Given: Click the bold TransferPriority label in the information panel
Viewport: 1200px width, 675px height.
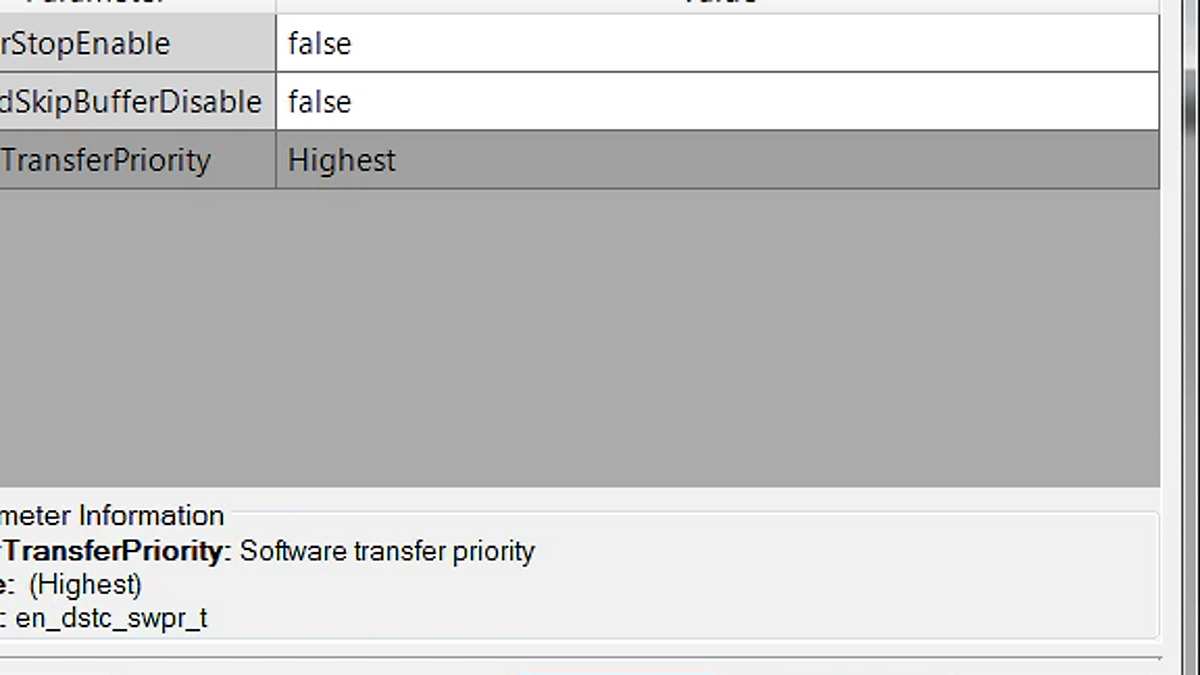Looking at the screenshot, I should coord(112,551).
